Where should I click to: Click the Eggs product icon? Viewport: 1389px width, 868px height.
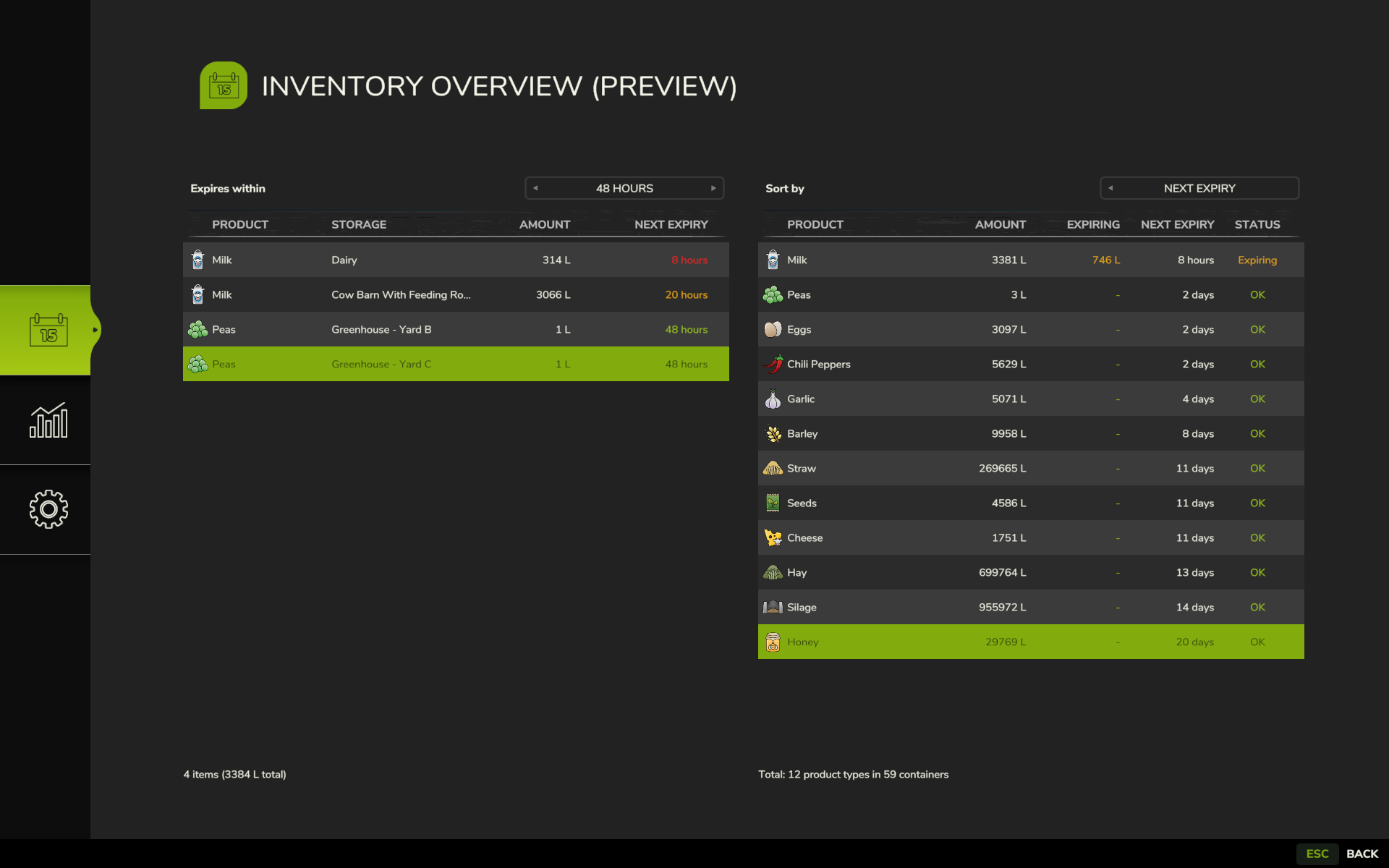pos(773,329)
